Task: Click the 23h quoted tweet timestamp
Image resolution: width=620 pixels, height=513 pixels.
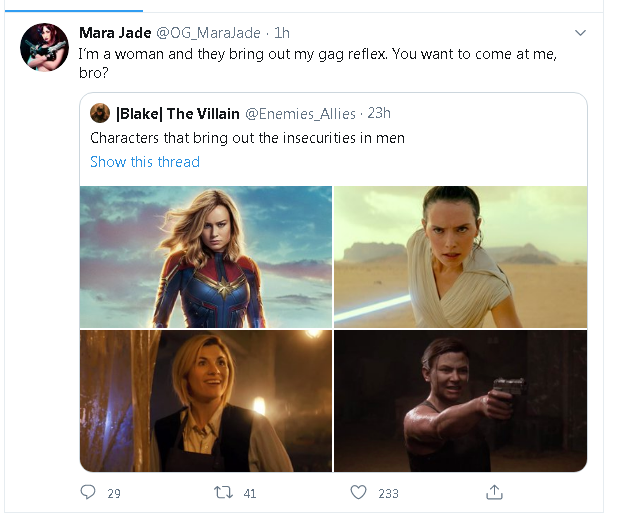Action: 380,113
